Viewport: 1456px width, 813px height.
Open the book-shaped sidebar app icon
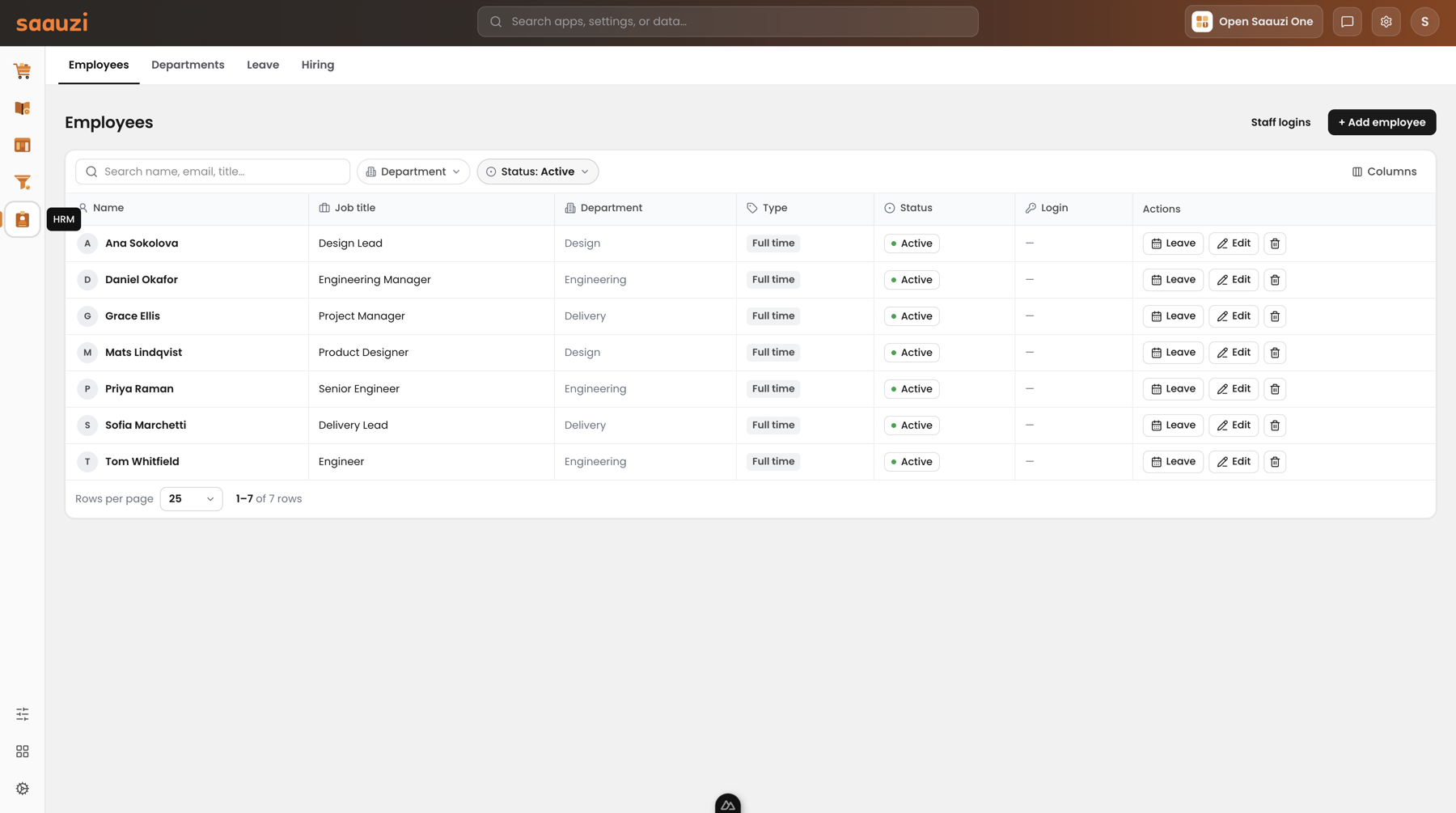point(23,108)
